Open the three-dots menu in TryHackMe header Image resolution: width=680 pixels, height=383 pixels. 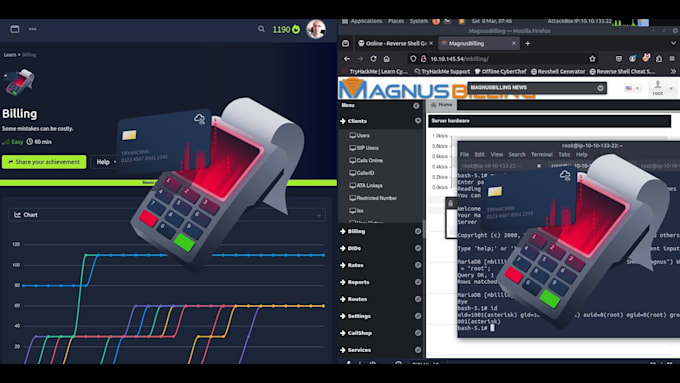point(33,29)
